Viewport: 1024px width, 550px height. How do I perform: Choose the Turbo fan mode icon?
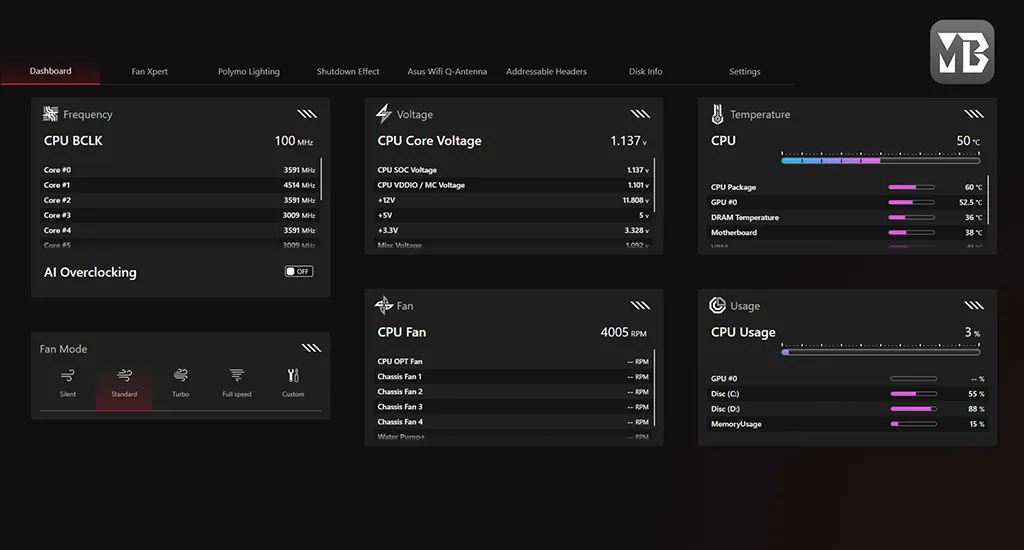180,377
